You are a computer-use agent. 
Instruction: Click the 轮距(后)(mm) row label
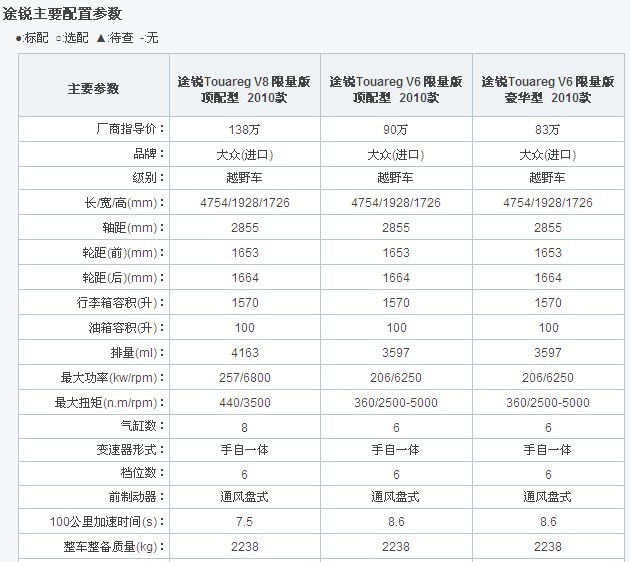pyautogui.click(x=123, y=278)
